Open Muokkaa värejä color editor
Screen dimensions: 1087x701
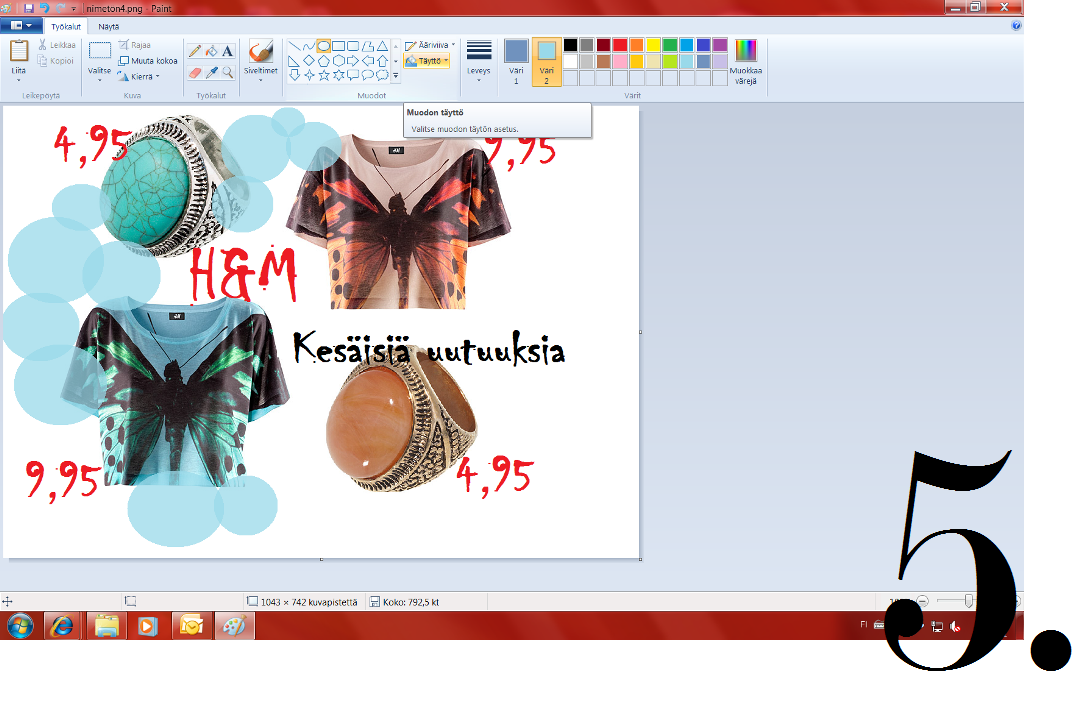(x=746, y=62)
